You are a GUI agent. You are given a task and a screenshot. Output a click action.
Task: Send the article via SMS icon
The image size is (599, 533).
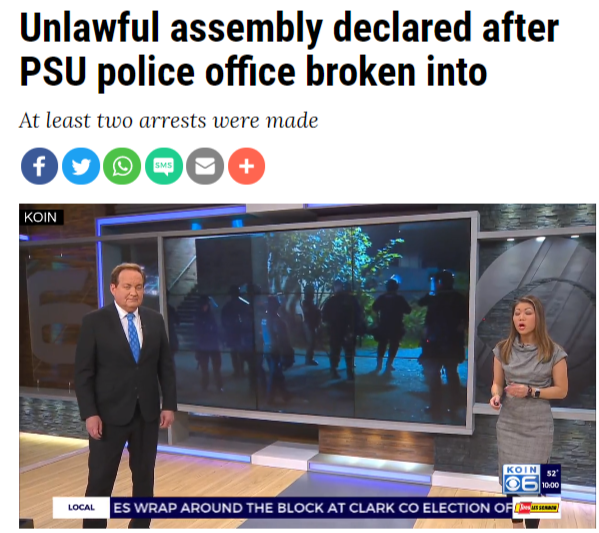point(164,166)
